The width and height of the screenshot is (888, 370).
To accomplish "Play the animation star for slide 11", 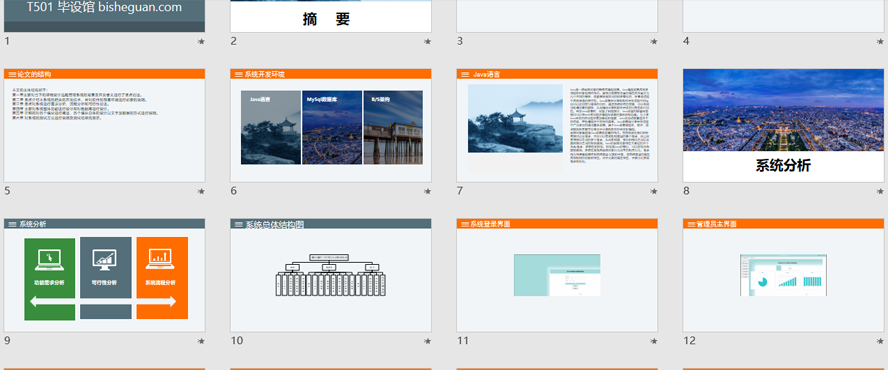I will pos(654,341).
